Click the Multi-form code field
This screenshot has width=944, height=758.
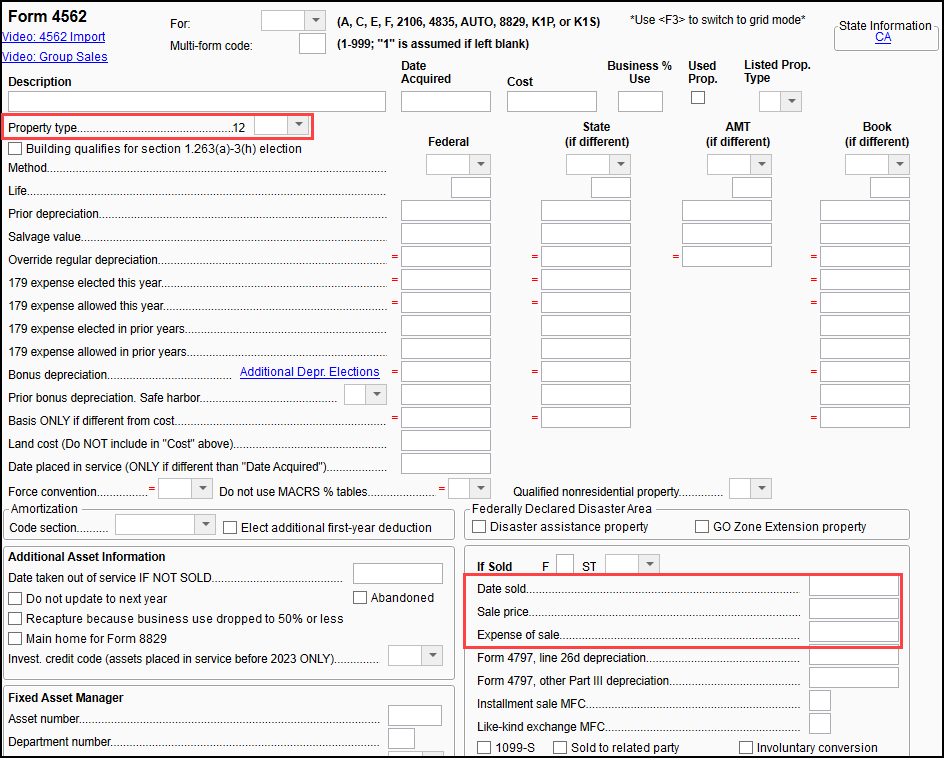(312, 43)
